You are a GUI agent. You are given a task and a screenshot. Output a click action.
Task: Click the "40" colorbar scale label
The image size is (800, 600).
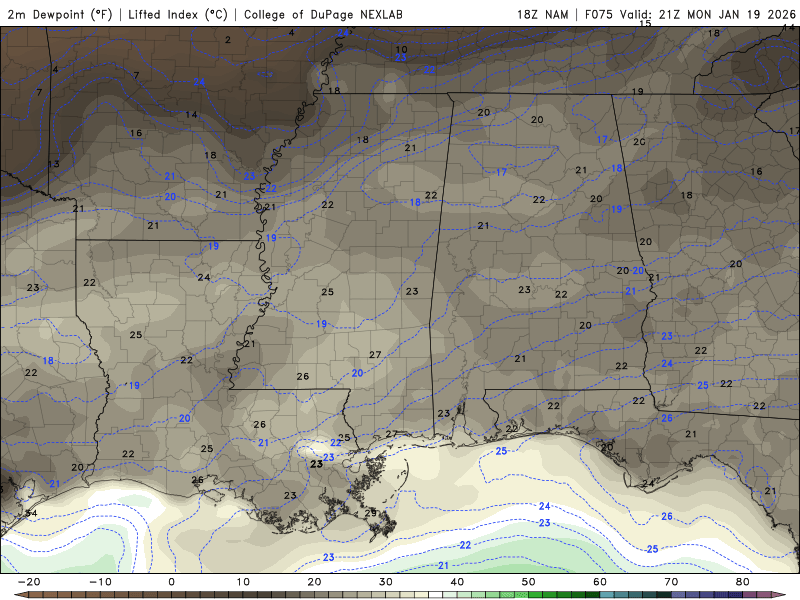(x=457, y=582)
